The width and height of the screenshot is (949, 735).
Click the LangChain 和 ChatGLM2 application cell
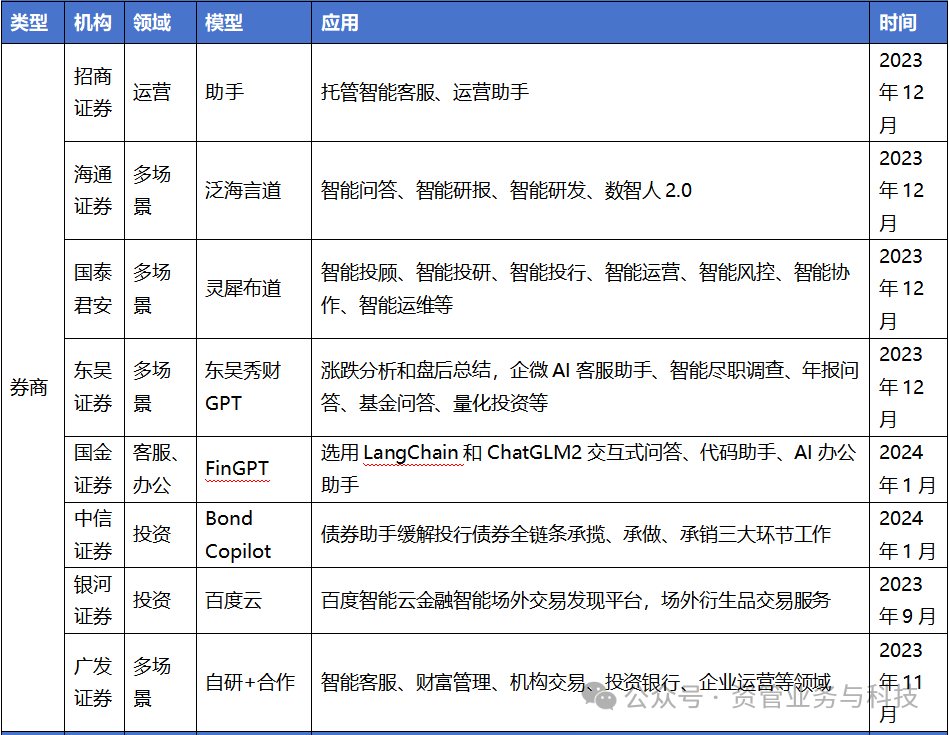[591, 469]
